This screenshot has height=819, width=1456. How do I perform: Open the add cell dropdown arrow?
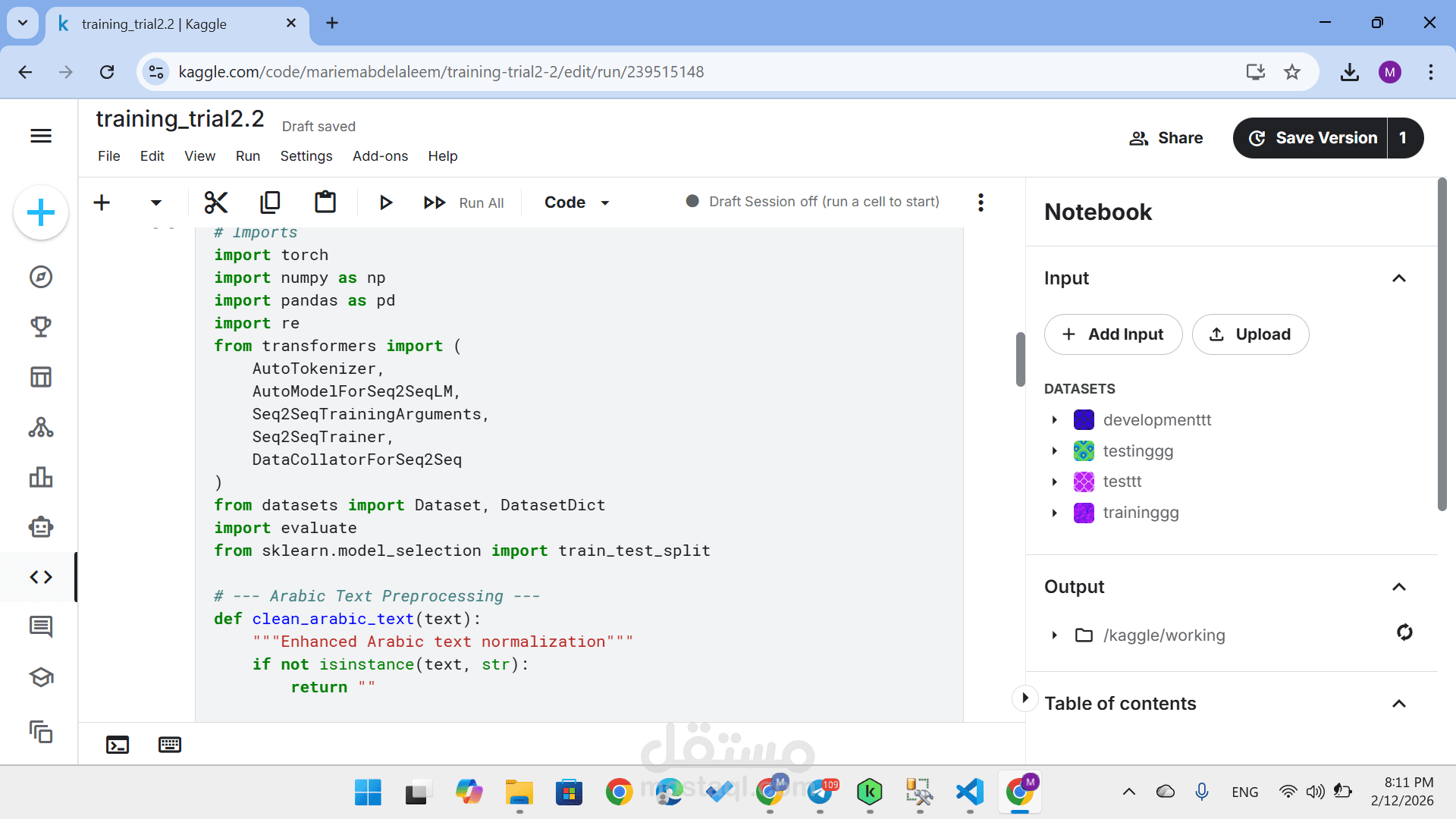pyautogui.click(x=156, y=202)
